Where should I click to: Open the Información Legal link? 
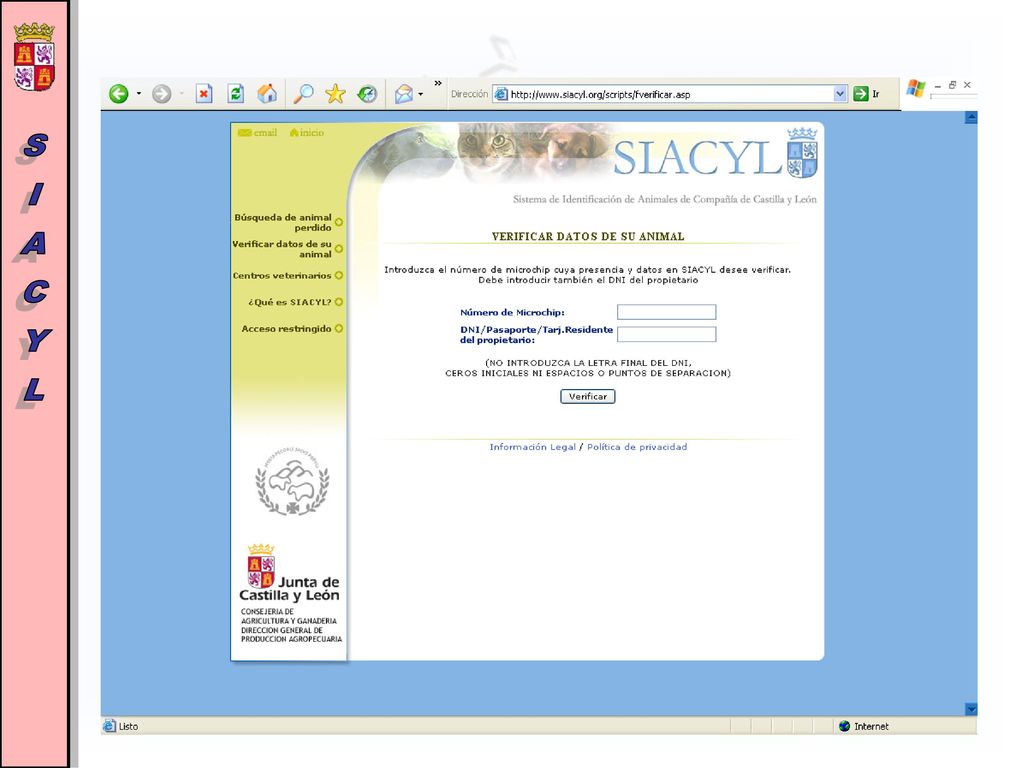(x=533, y=447)
